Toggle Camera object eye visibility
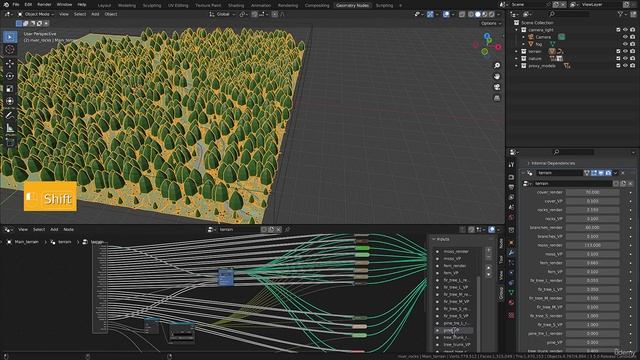 625,37
